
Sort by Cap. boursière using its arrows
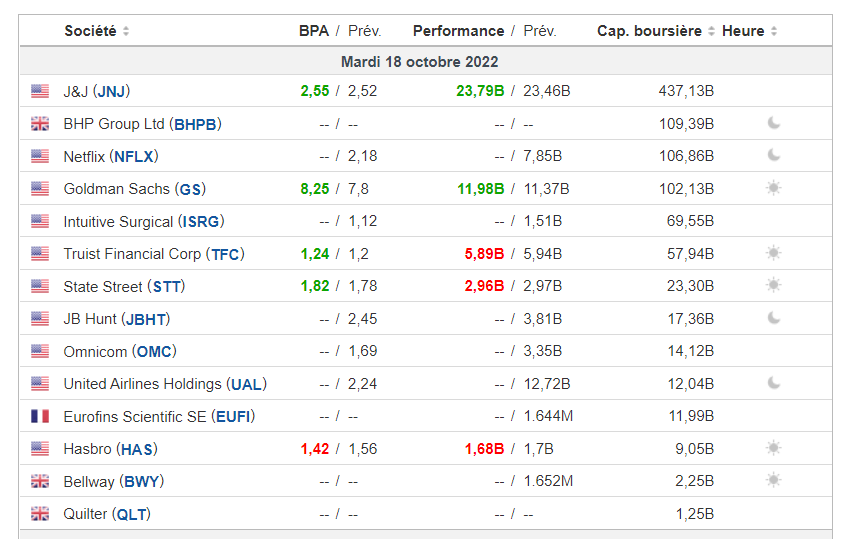click(711, 31)
